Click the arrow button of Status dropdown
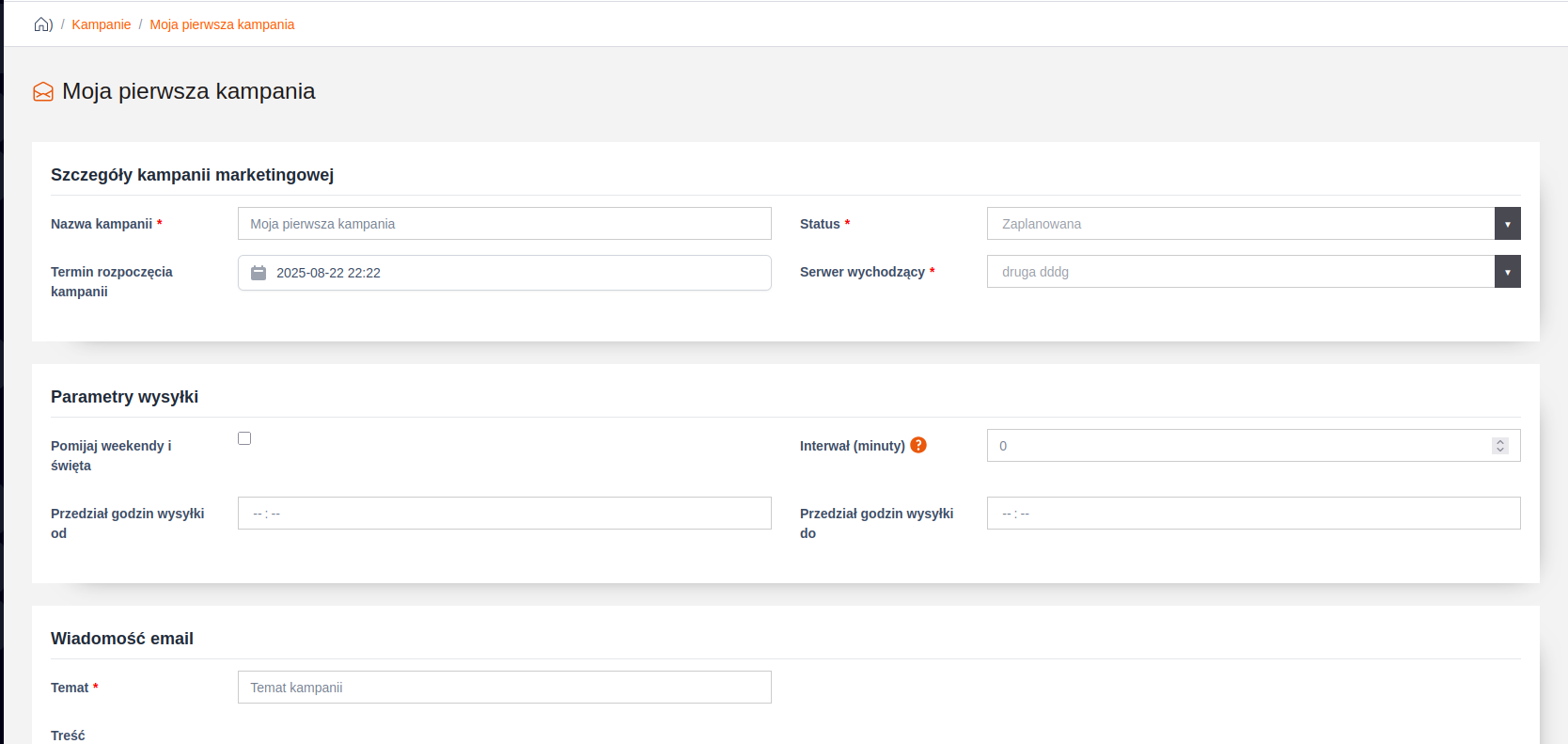 [1507, 224]
